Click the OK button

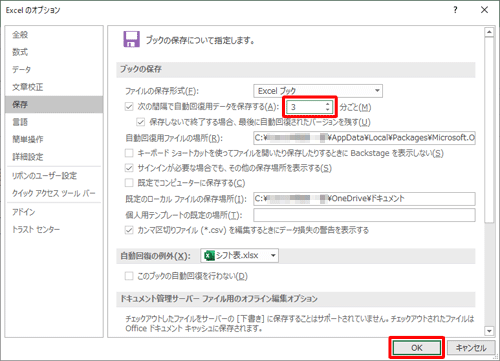coord(417,348)
